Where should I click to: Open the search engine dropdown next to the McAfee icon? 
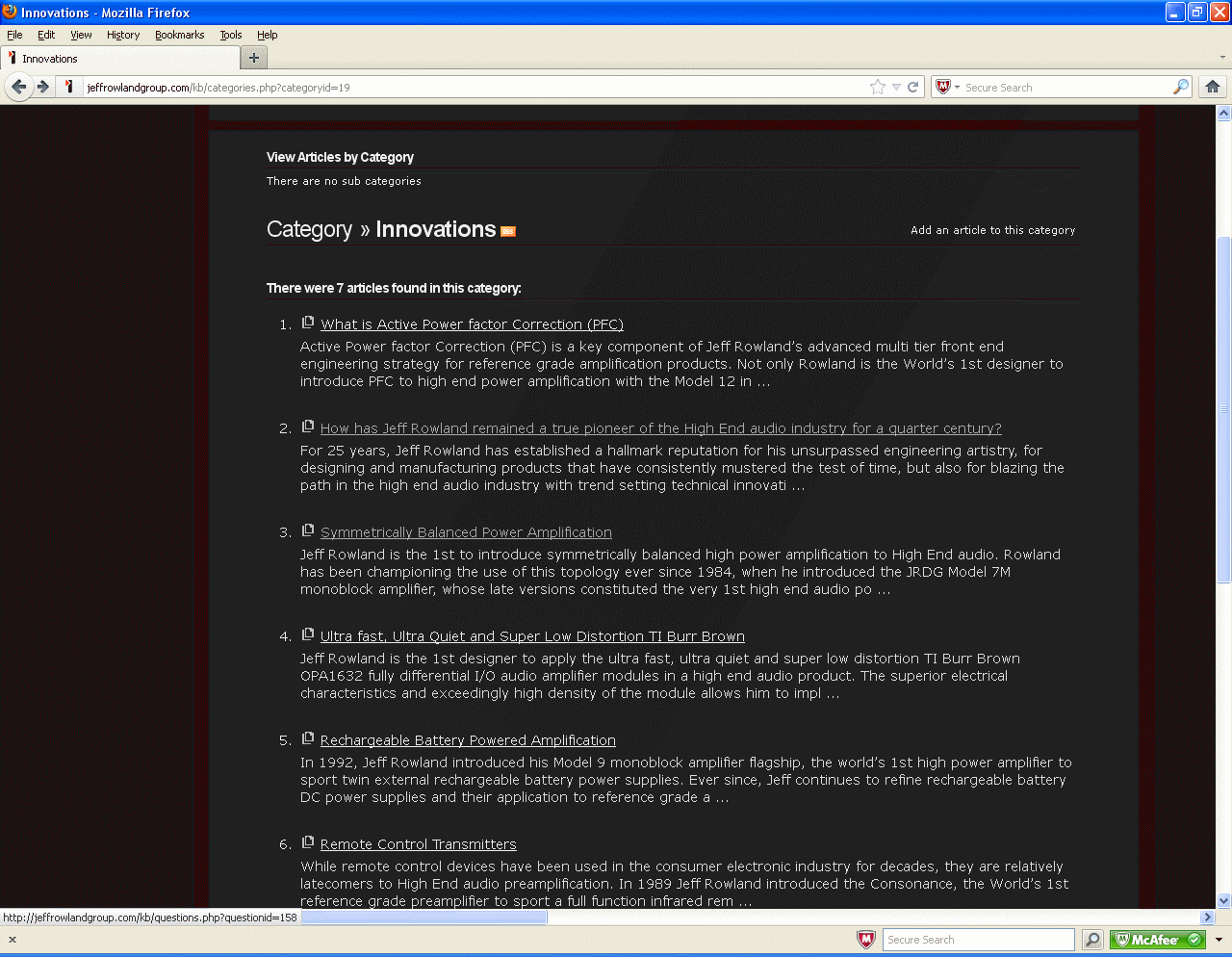click(x=957, y=87)
